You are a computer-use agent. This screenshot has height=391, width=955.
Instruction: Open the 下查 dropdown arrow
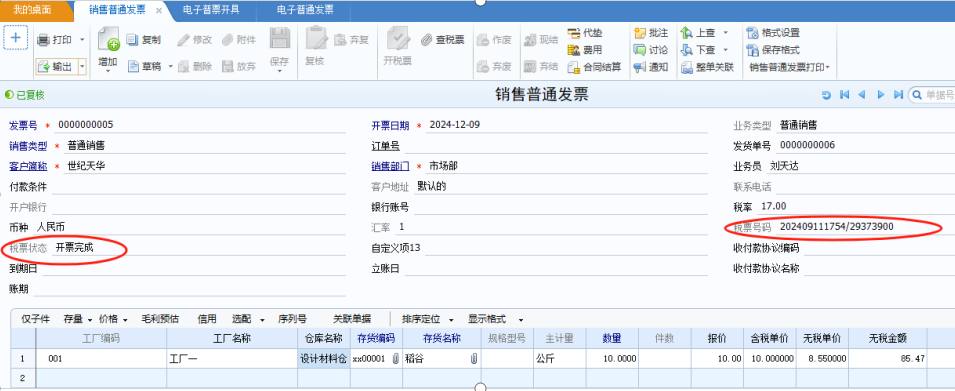tap(725, 50)
